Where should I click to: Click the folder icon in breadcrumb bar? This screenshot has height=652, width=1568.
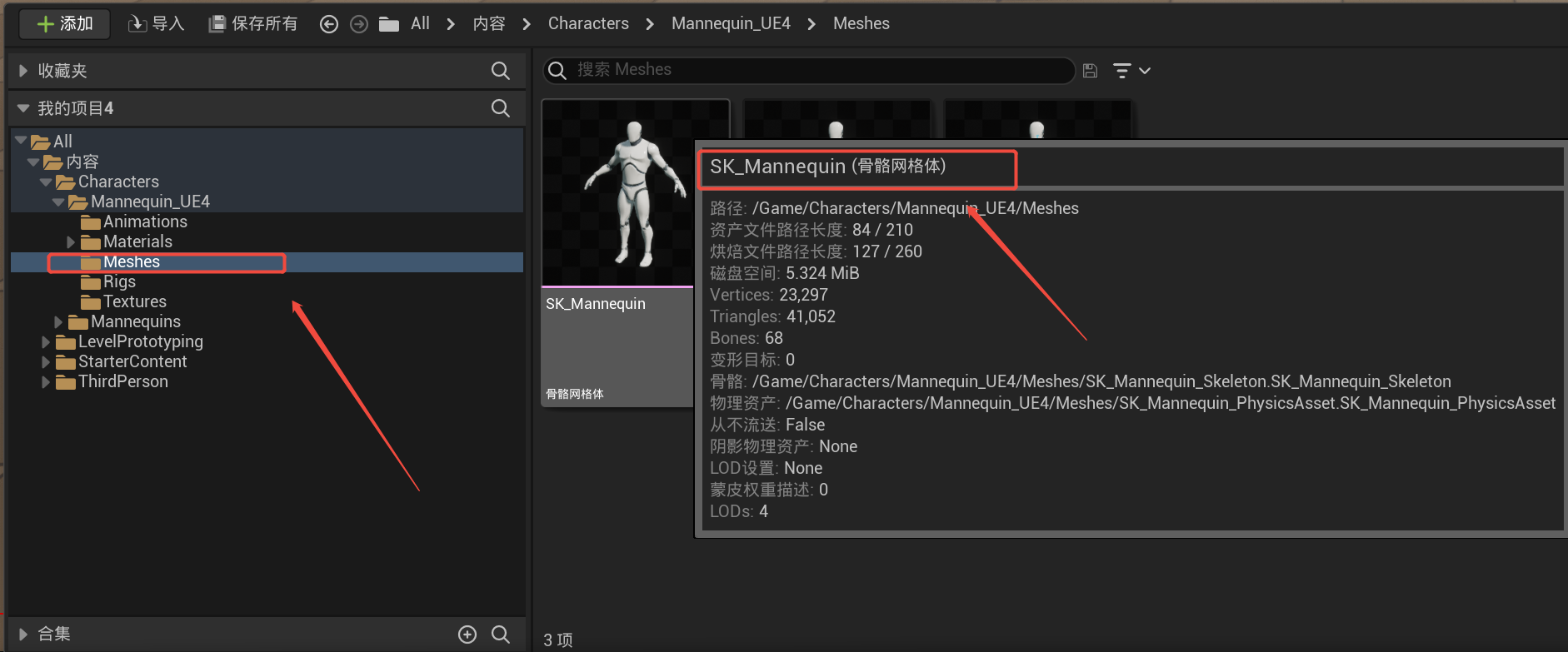(389, 24)
